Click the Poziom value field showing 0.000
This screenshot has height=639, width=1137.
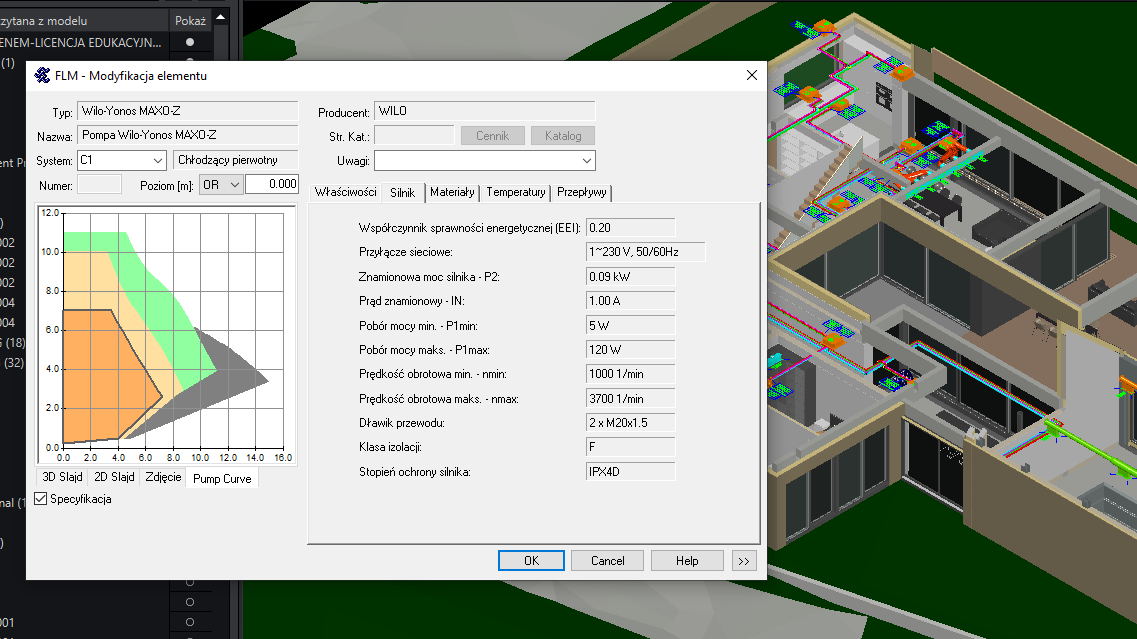click(x=271, y=184)
